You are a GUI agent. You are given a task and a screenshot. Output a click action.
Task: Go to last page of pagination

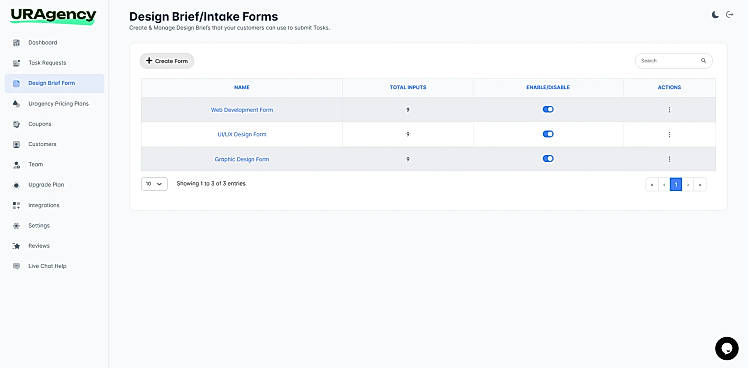coord(700,184)
